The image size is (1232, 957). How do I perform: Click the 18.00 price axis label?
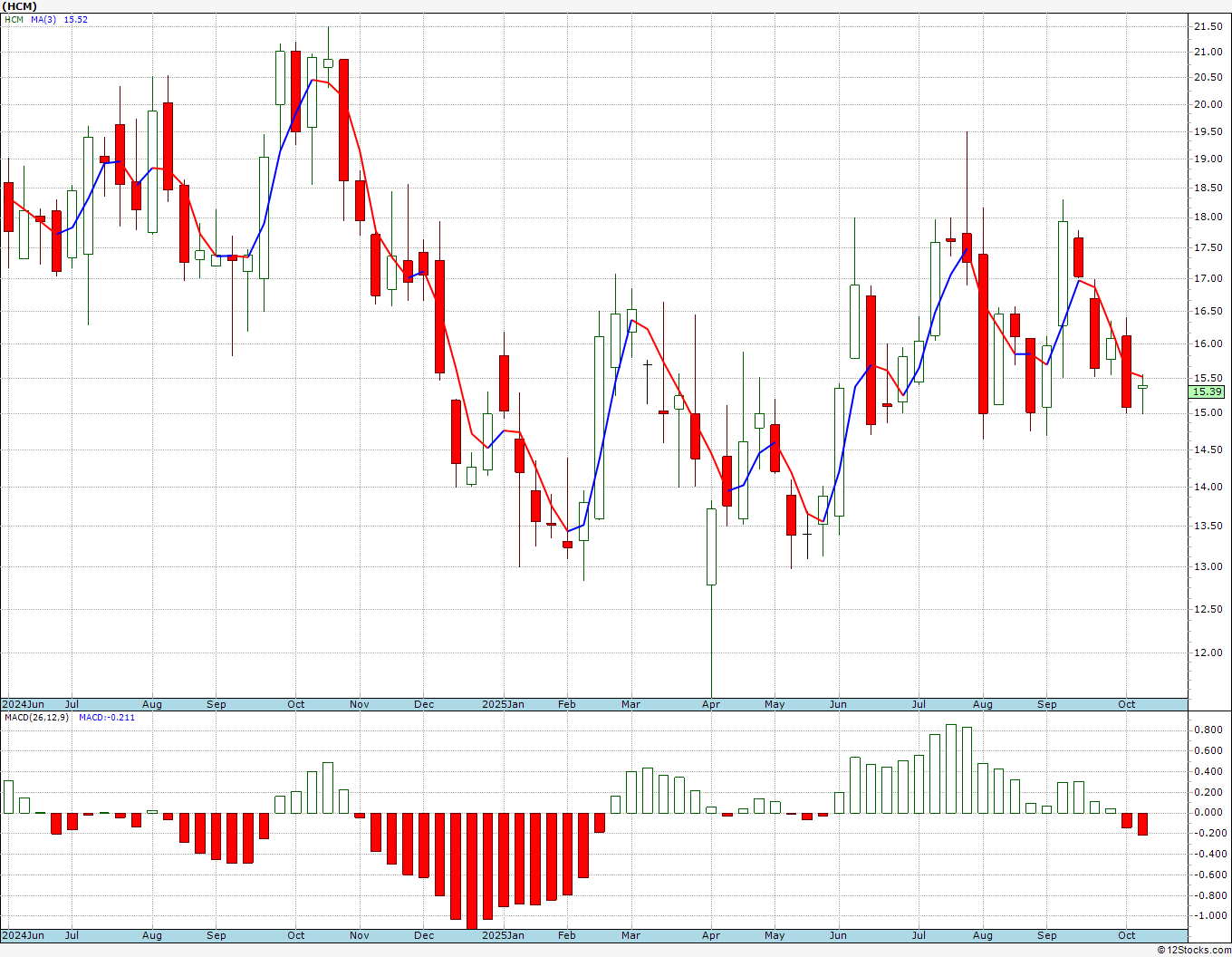(x=1207, y=217)
